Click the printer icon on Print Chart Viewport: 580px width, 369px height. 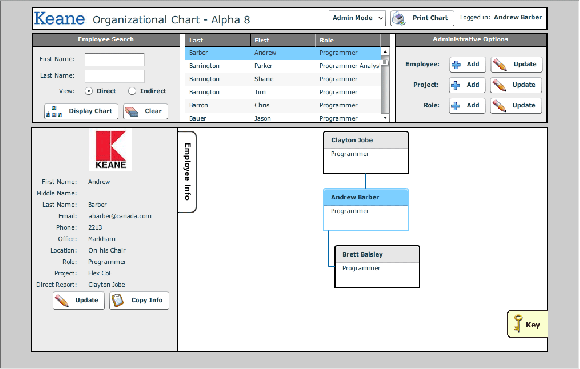click(x=399, y=18)
